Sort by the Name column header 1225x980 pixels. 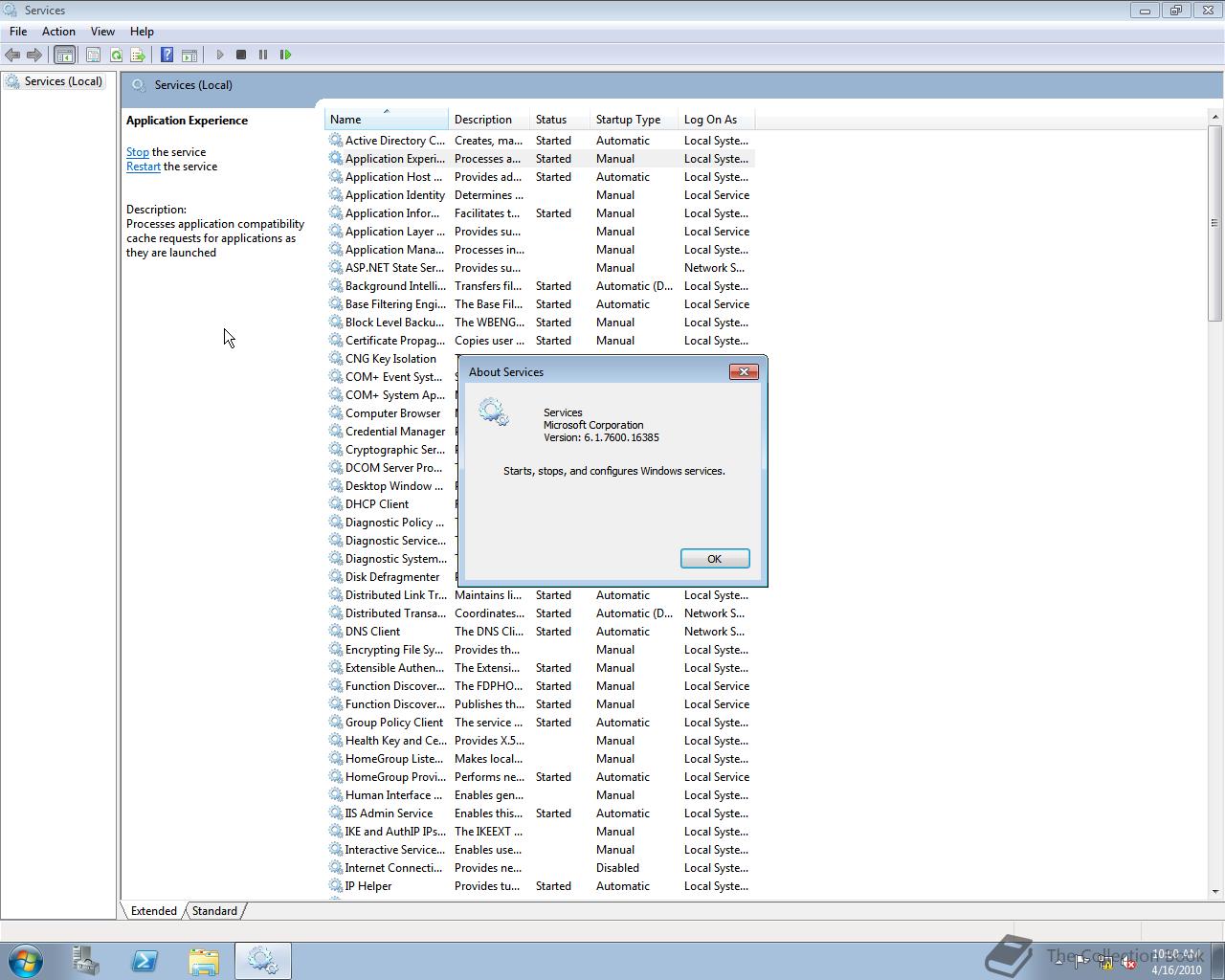[387, 120]
